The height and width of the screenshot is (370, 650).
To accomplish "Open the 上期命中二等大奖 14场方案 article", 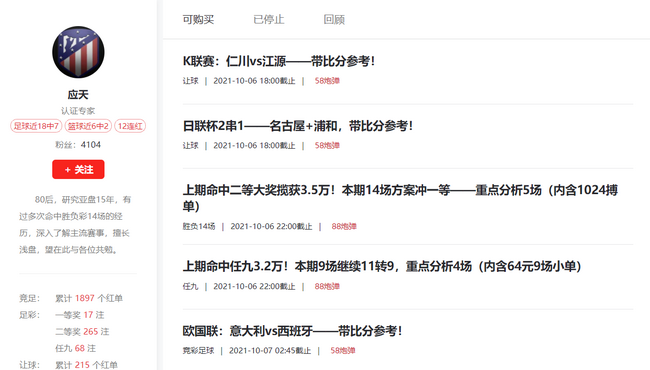I will 400,198.
